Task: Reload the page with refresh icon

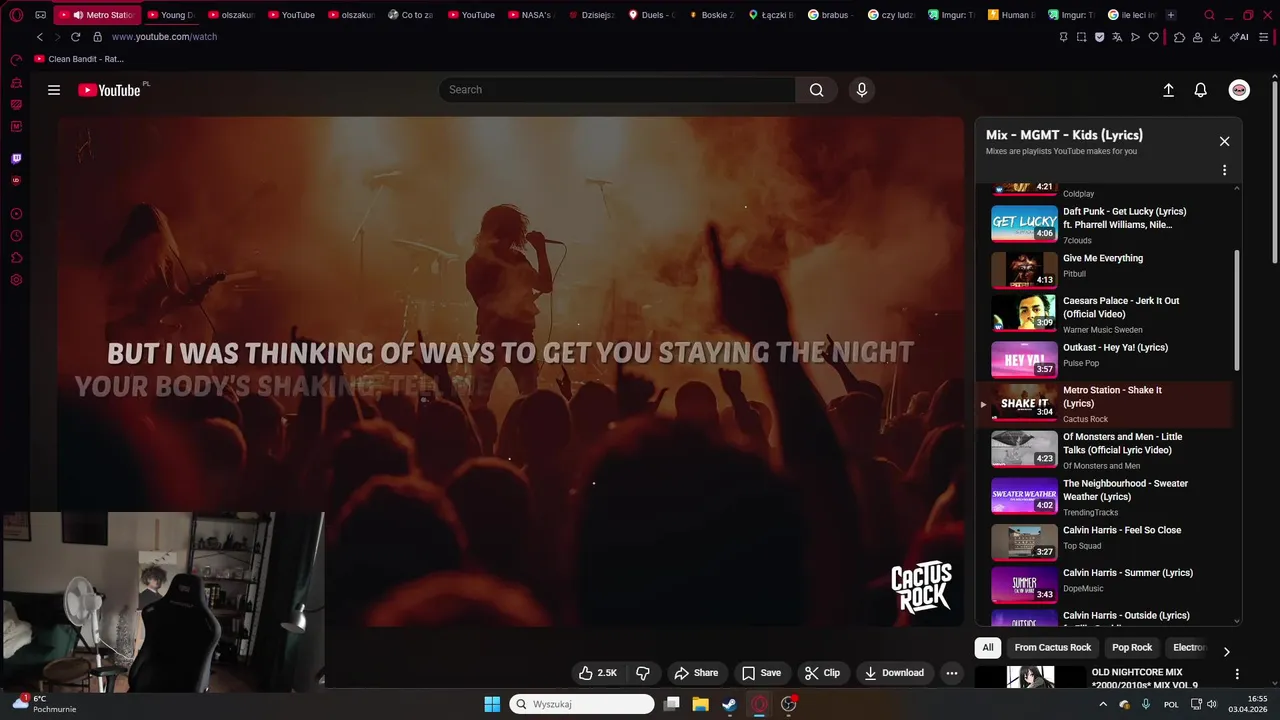Action: coord(77,37)
